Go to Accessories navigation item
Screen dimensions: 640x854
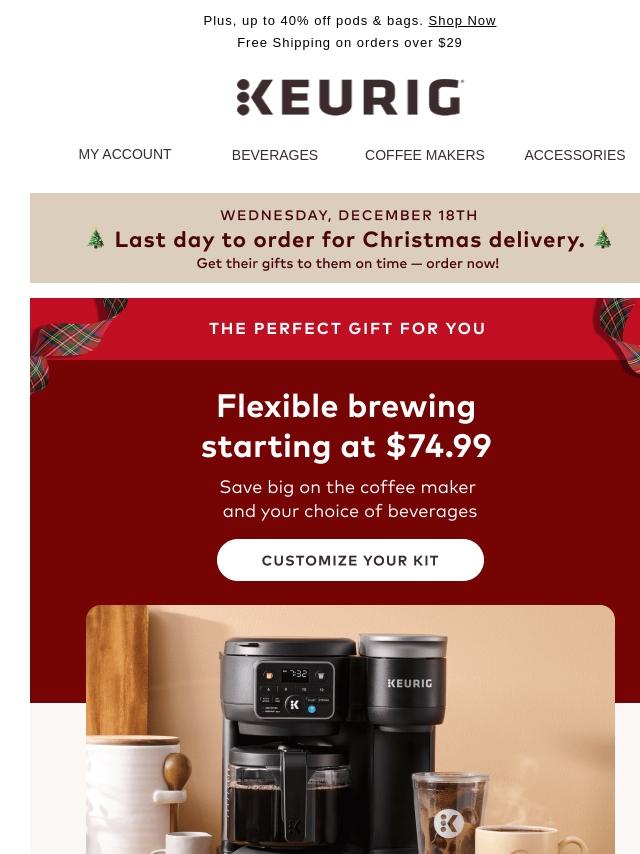(x=575, y=155)
